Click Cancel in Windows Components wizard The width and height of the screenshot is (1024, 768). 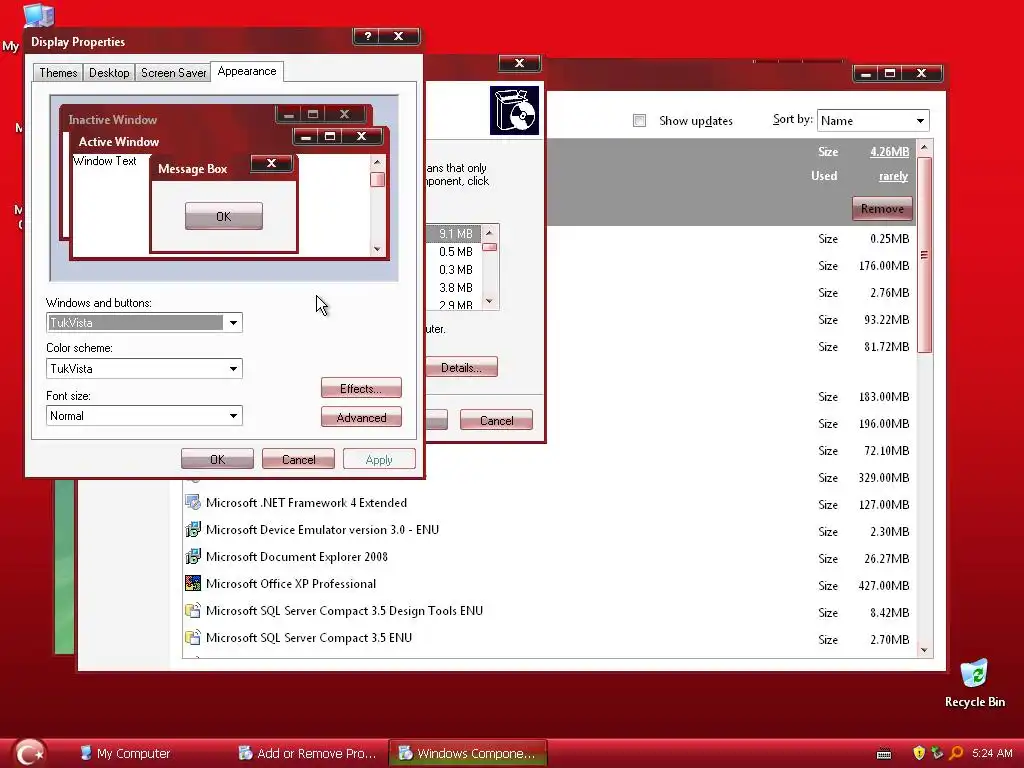tap(496, 420)
